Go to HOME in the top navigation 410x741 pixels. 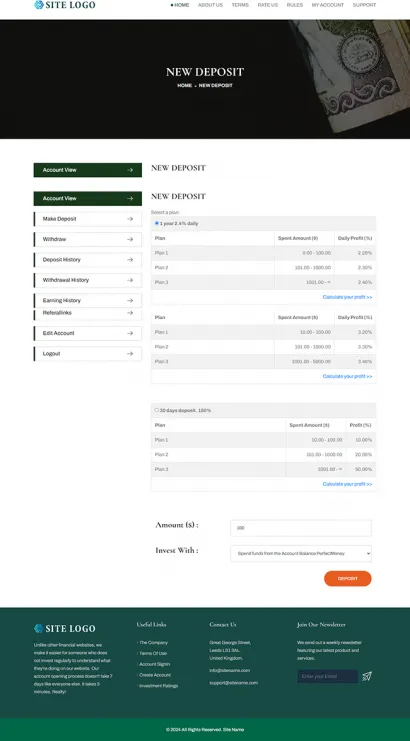pos(181,5)
